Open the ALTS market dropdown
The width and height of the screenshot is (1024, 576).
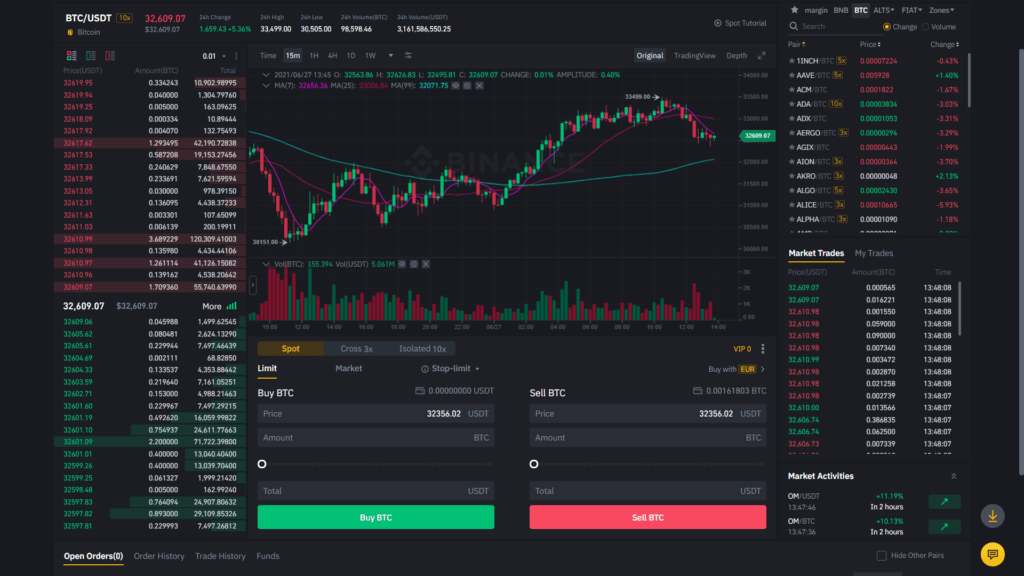(884, 10)
